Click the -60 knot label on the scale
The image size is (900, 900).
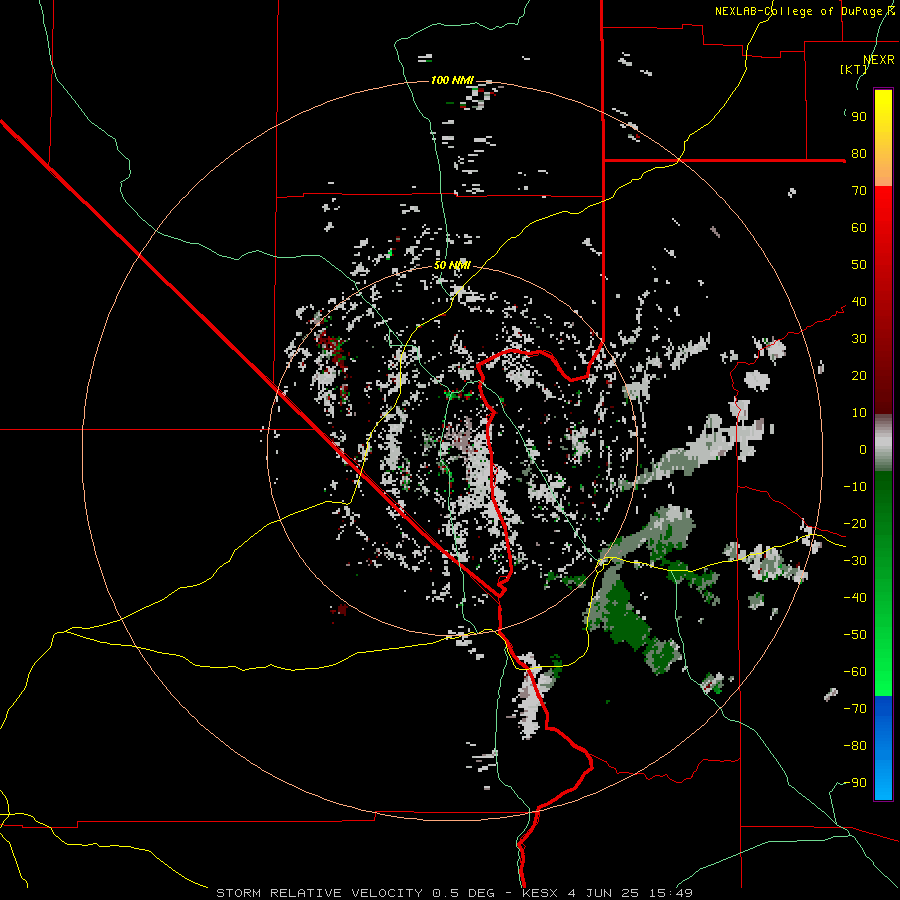(855, 672)
